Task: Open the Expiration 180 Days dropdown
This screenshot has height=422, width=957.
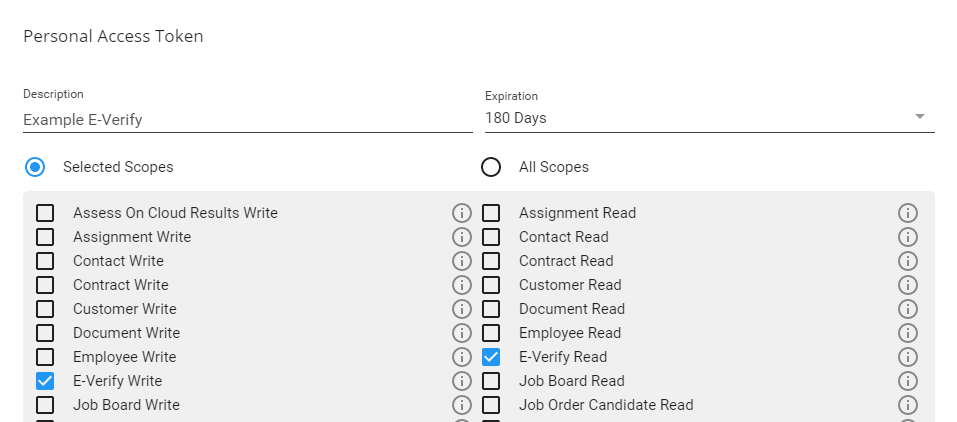Action: click(700, 118)
